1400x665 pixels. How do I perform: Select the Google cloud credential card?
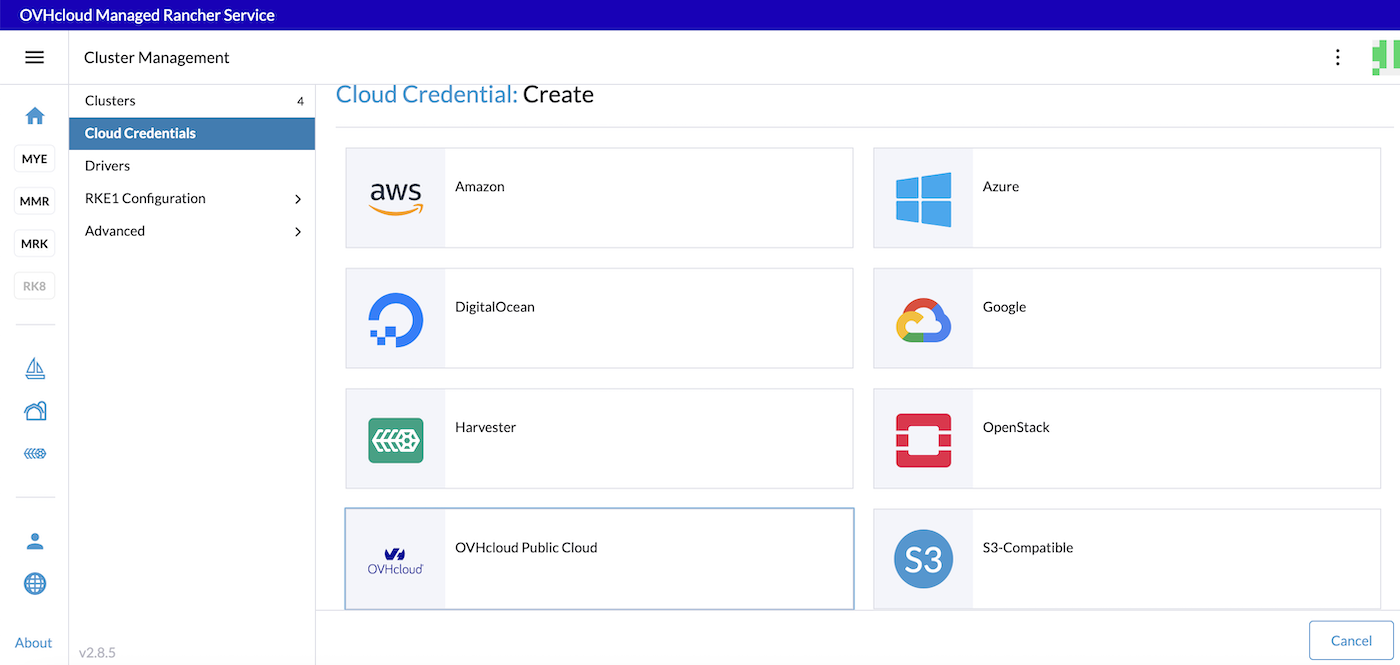pos(1127,317)
